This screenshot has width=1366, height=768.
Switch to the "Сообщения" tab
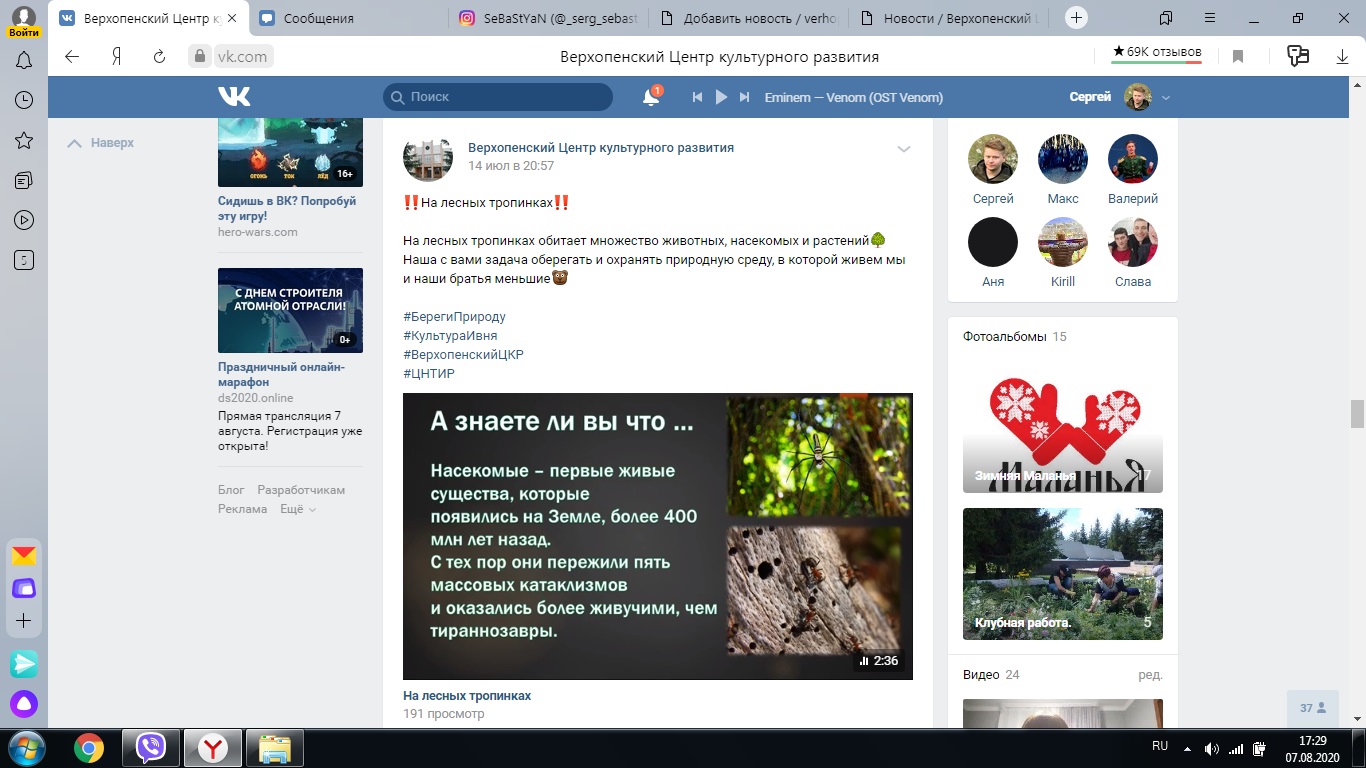[348, 18]
